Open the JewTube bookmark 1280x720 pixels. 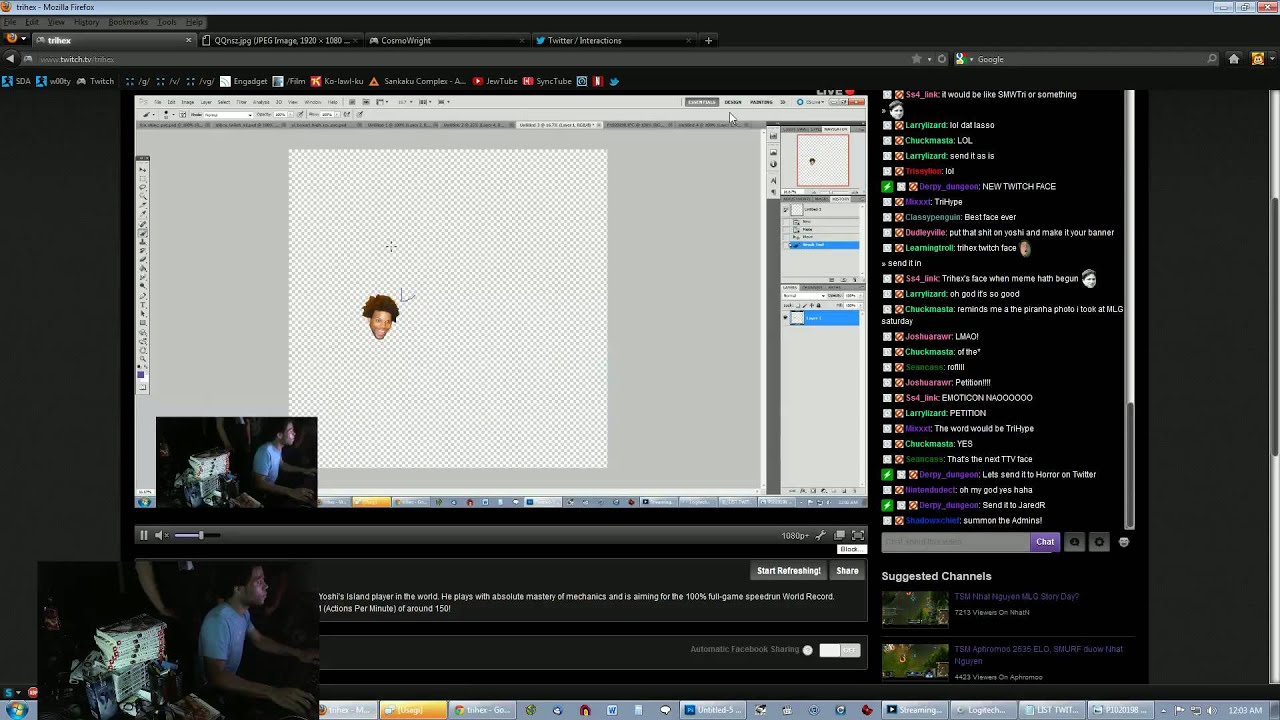495,81
